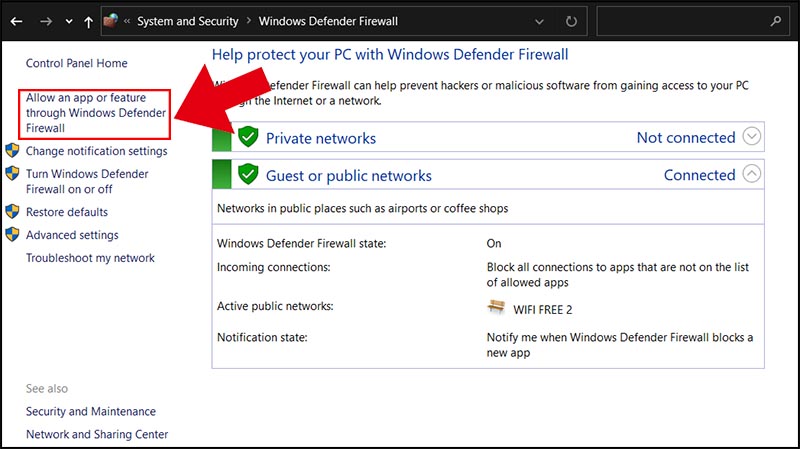Click the Back navigation arrow
800x449 pixels.
tap(16, 21)
